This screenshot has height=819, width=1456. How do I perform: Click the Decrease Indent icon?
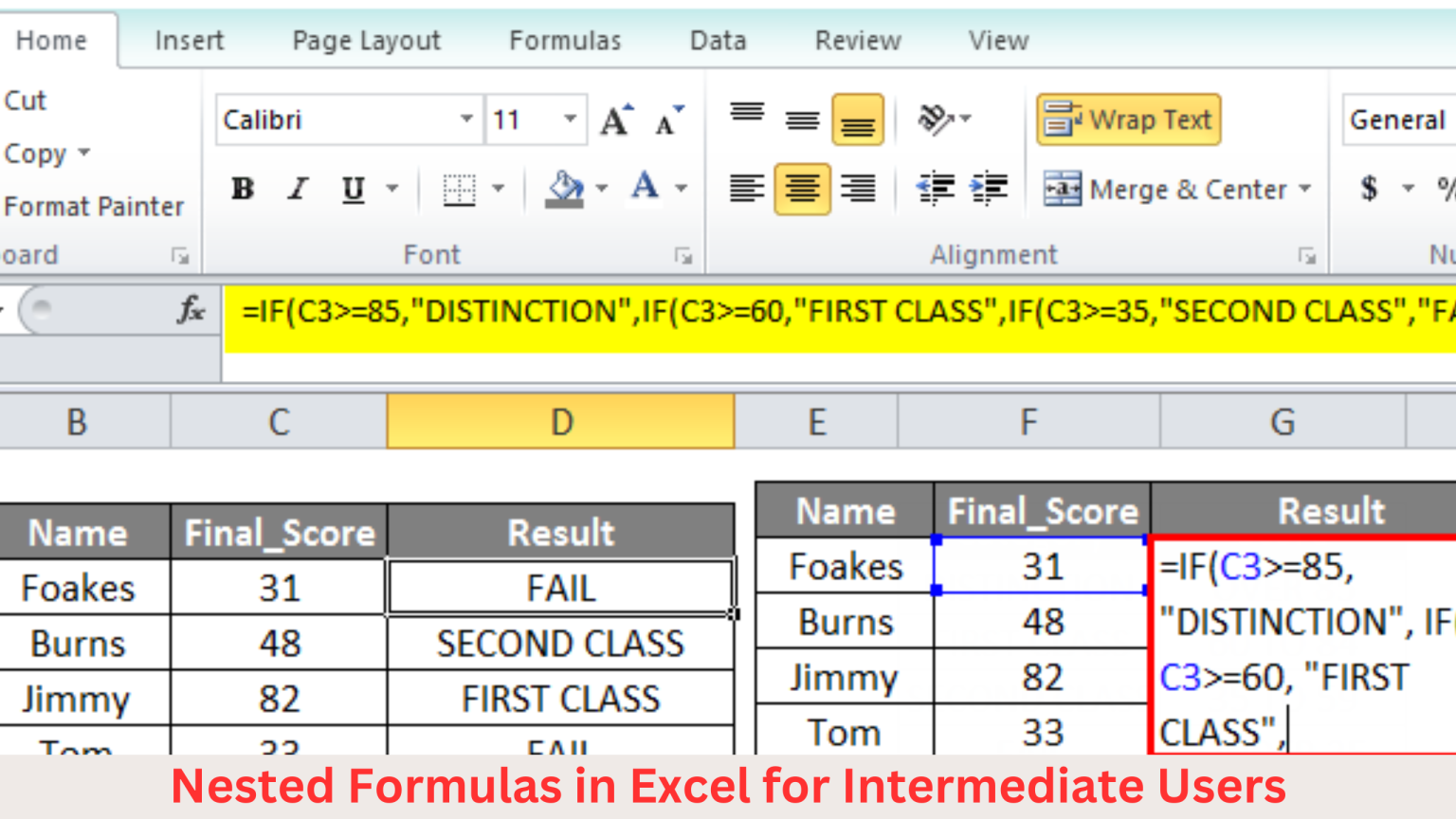tap(935, 189)
